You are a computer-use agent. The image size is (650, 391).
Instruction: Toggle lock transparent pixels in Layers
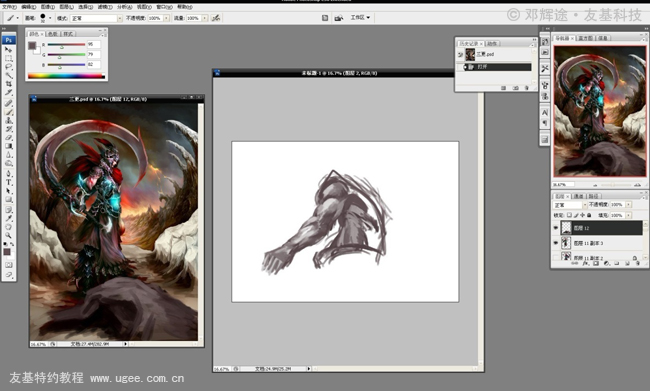[569, 215]
